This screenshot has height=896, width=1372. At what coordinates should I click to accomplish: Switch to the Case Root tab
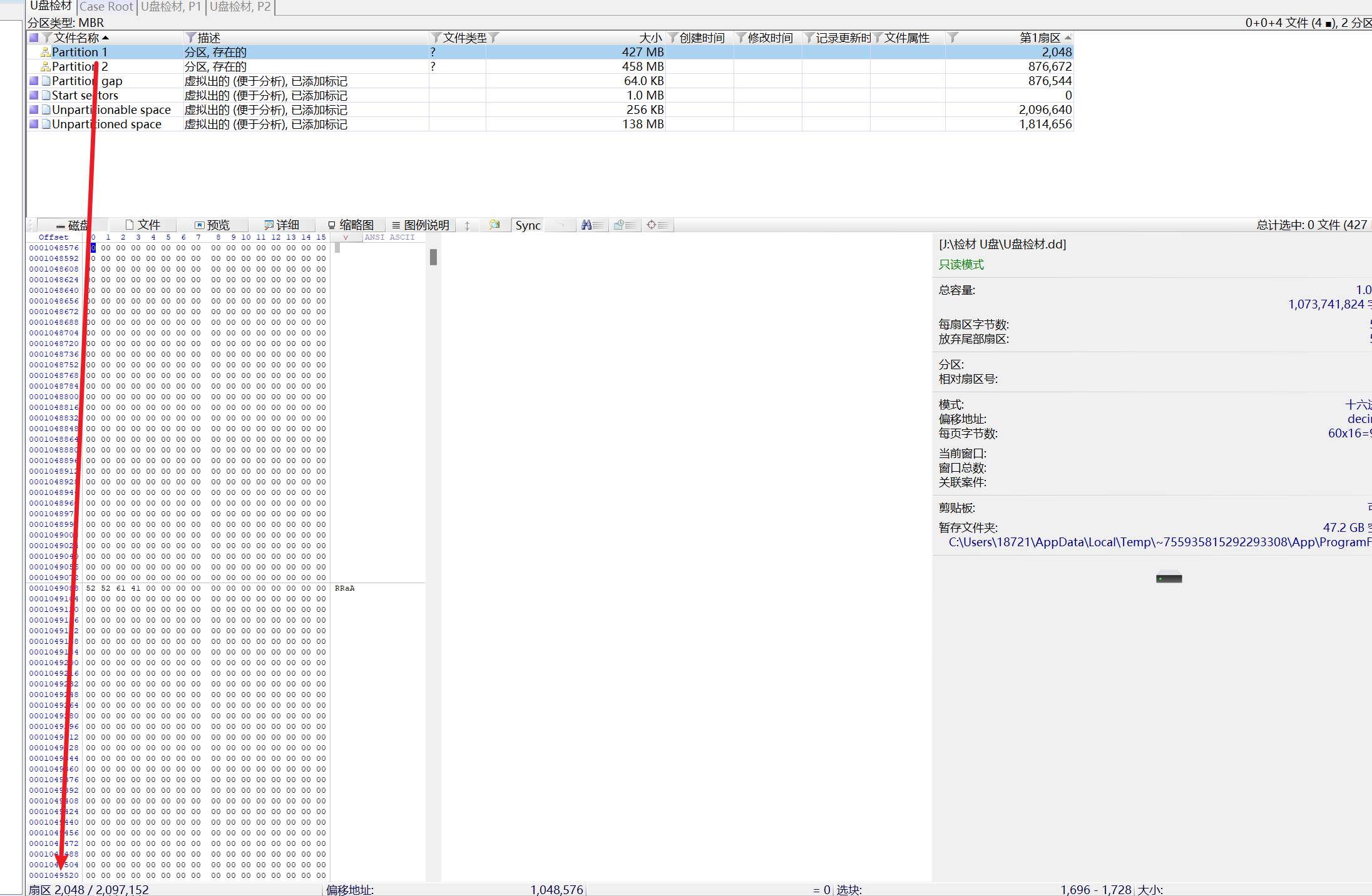[x=106, y=7]
